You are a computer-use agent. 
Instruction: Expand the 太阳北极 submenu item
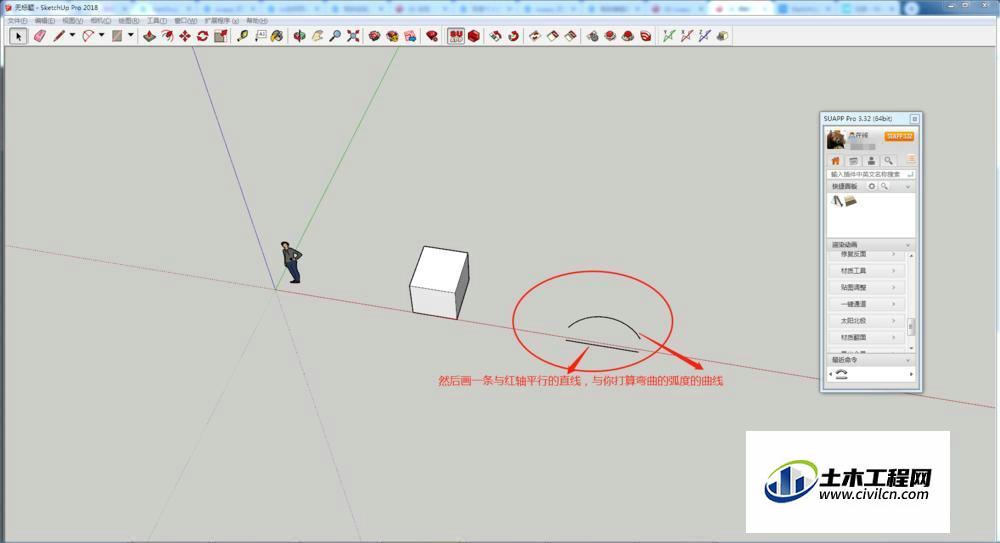tap(866, 320)
